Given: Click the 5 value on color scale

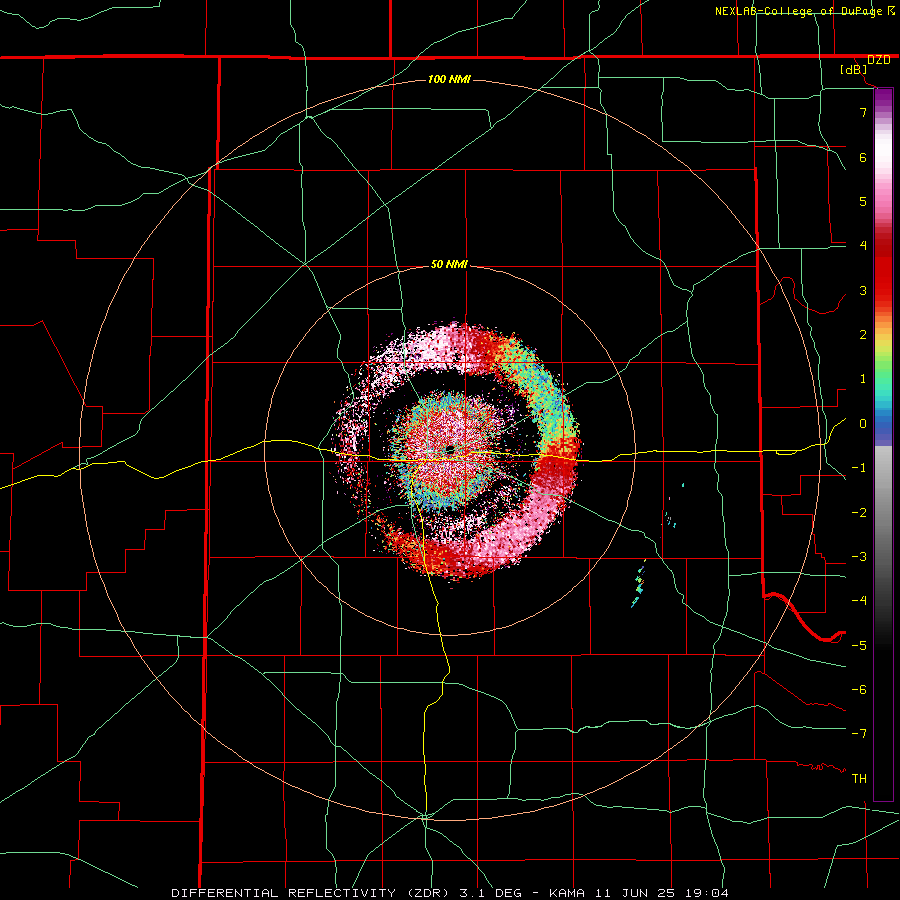Looking at the screenshot, I should (x=863, y=201).
